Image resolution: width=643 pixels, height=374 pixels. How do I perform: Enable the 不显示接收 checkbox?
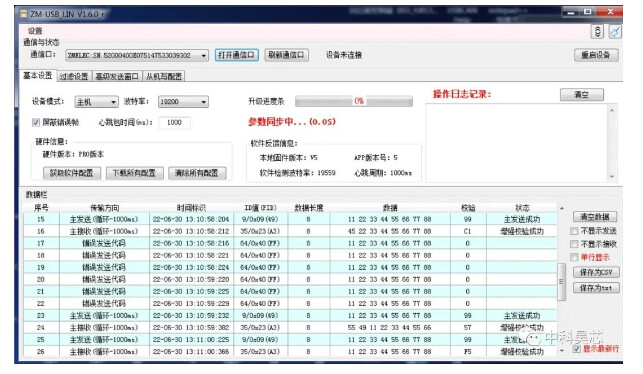point(574,244)
